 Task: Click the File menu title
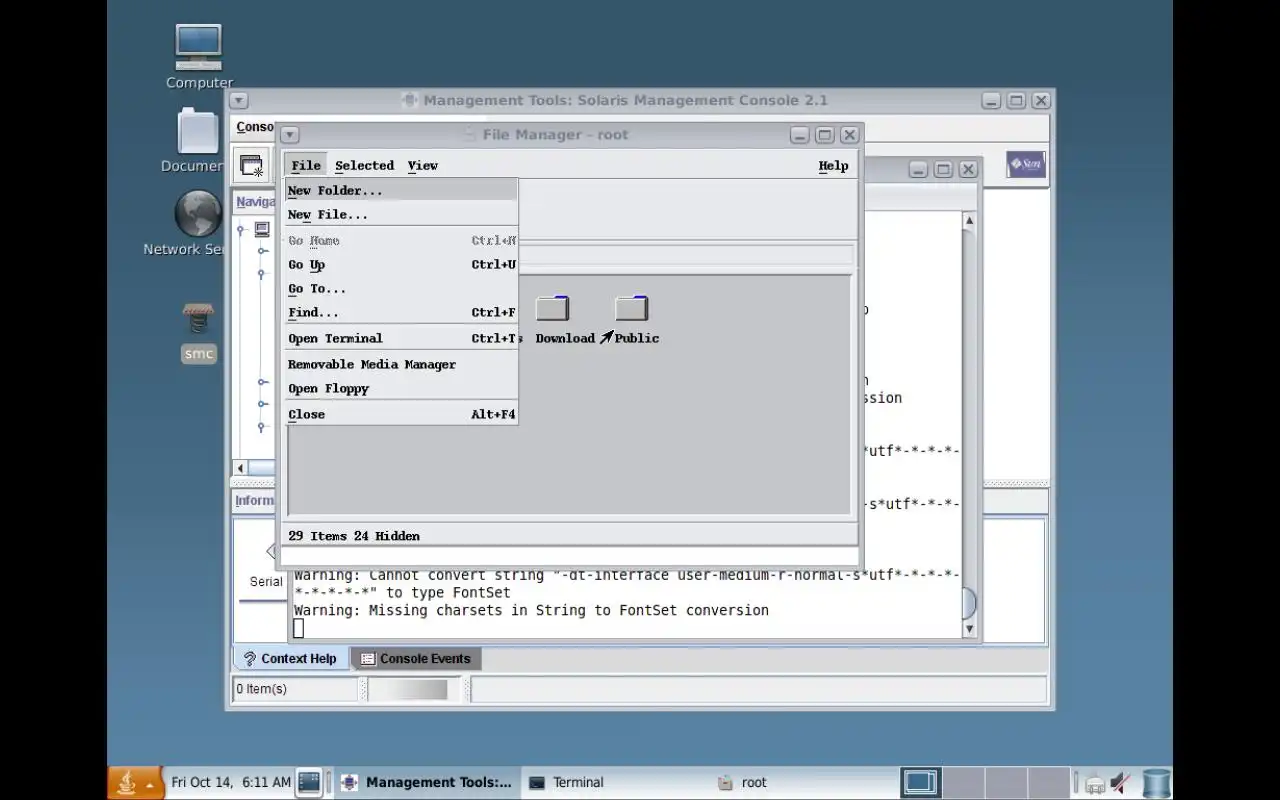(305, 166)
